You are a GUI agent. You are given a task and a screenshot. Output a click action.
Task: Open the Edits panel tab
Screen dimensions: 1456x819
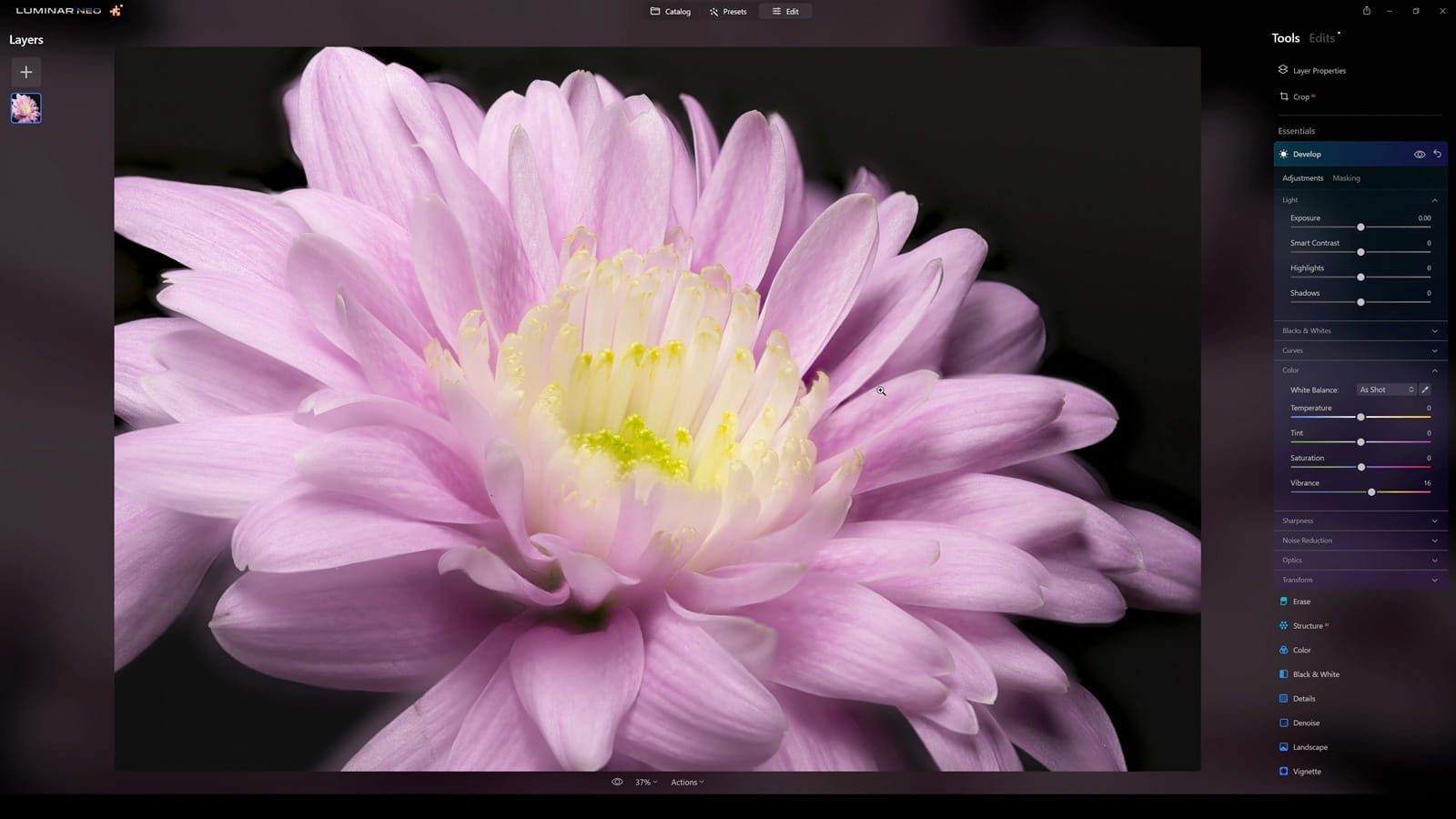pos(1321,38)
